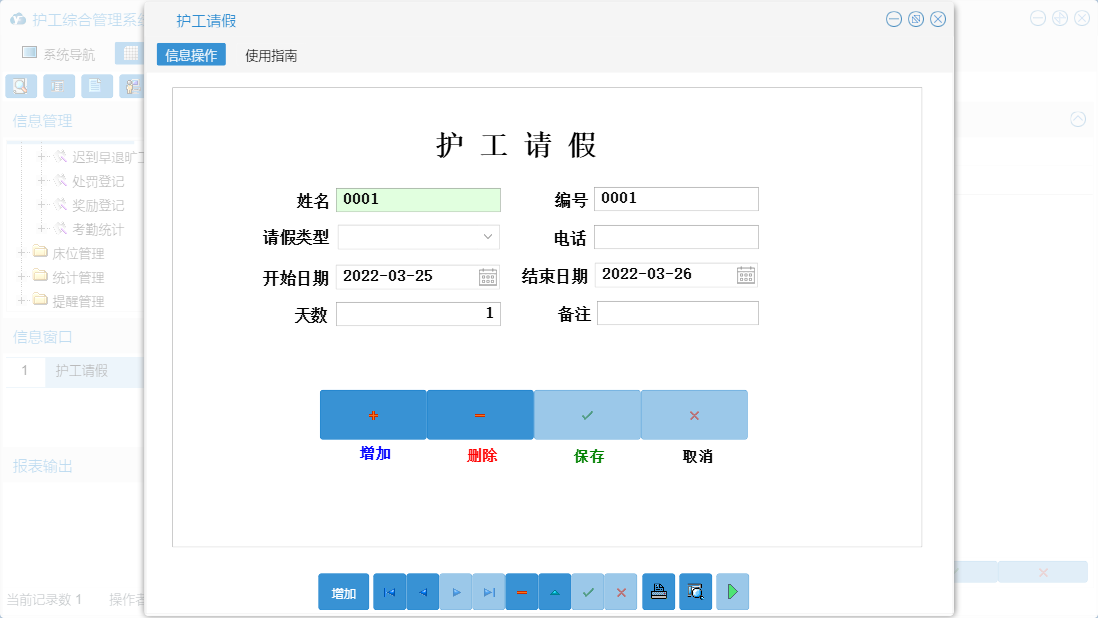Open the 结束日期 calendar picker
The image size is (1098, 618).
[x=746, y=275]
